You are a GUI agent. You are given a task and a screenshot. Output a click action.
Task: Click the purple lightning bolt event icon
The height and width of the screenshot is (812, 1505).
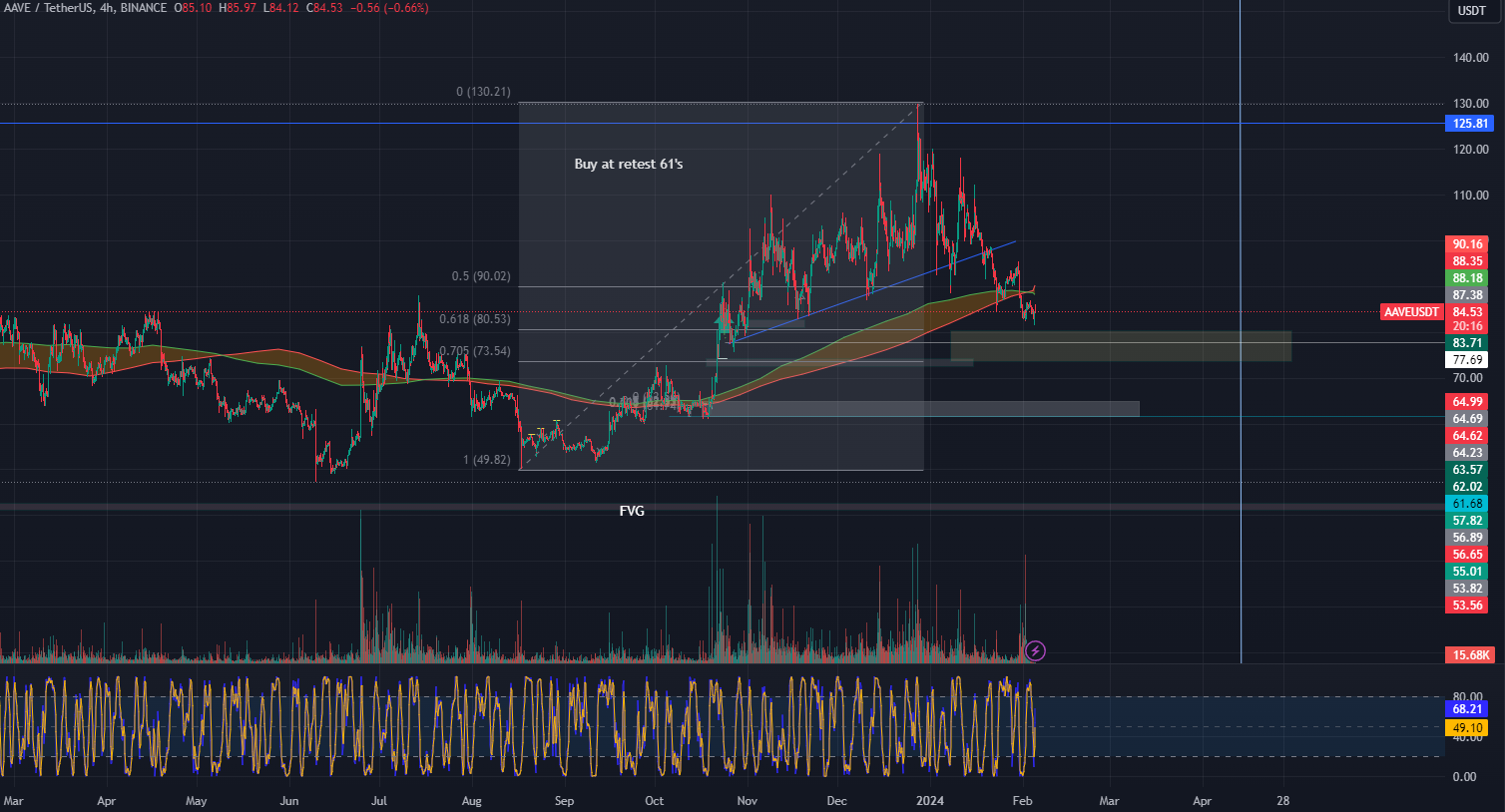click(1036, 651)
